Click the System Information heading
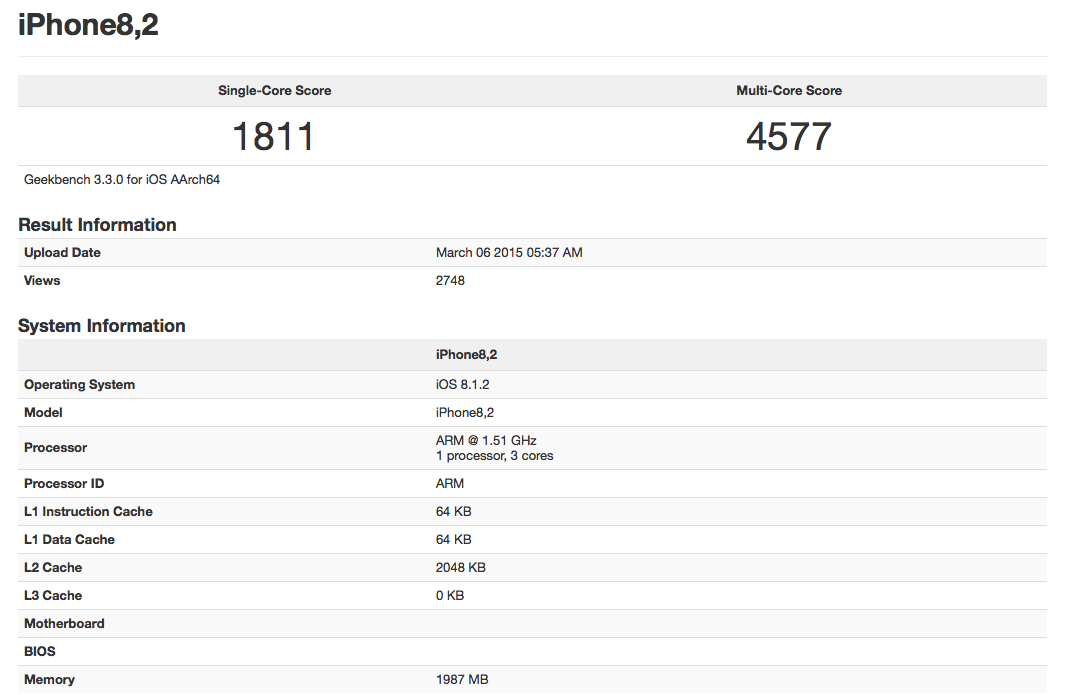This screenshot has height=695, width=1071. point(102,326)
